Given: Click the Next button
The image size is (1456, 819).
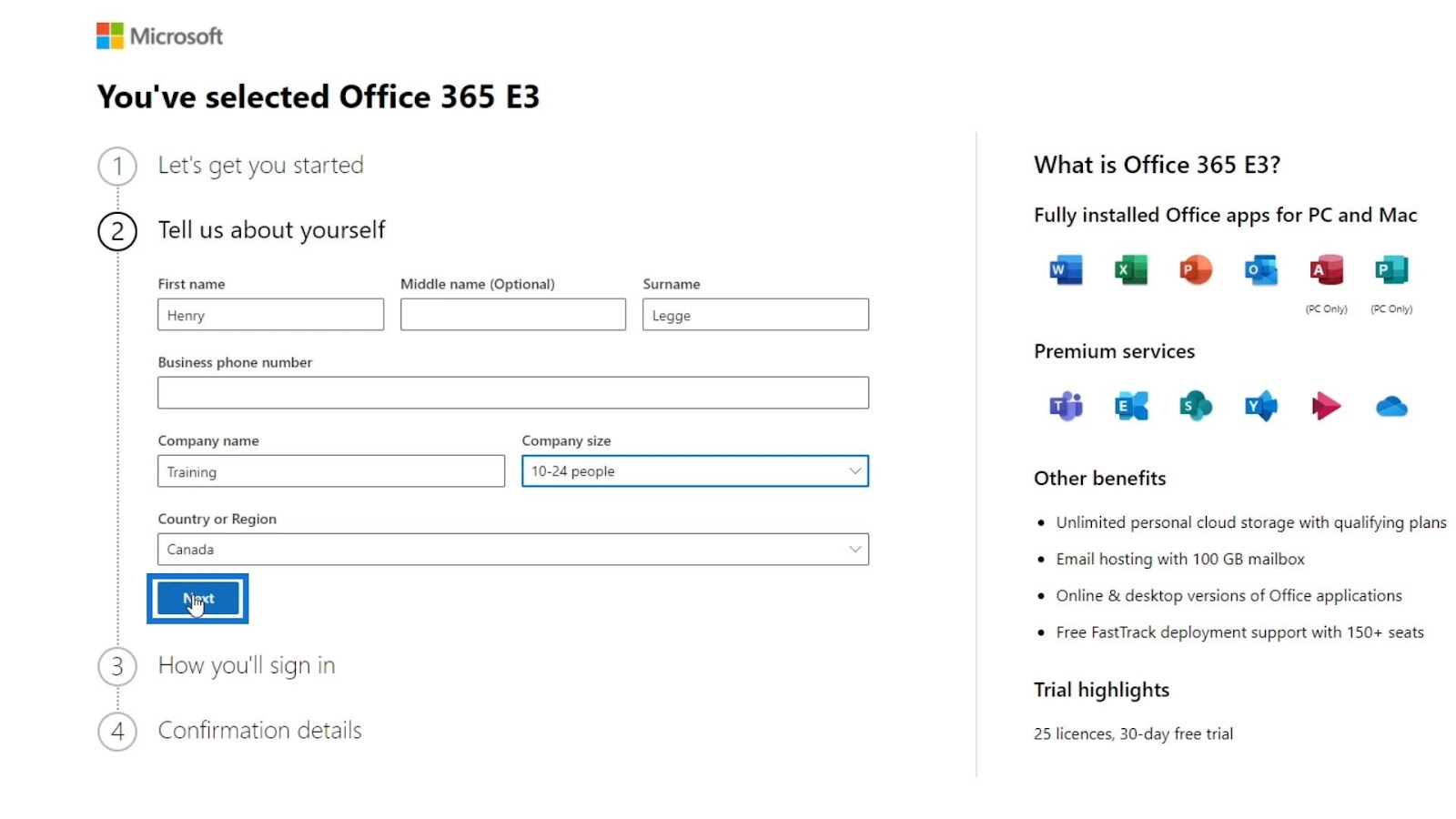Looking at the screenshot, I should (x=198, y=599).
